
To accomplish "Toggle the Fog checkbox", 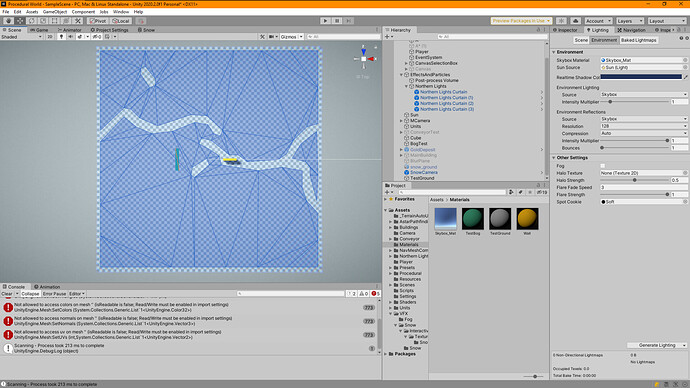I will [602, 166].
